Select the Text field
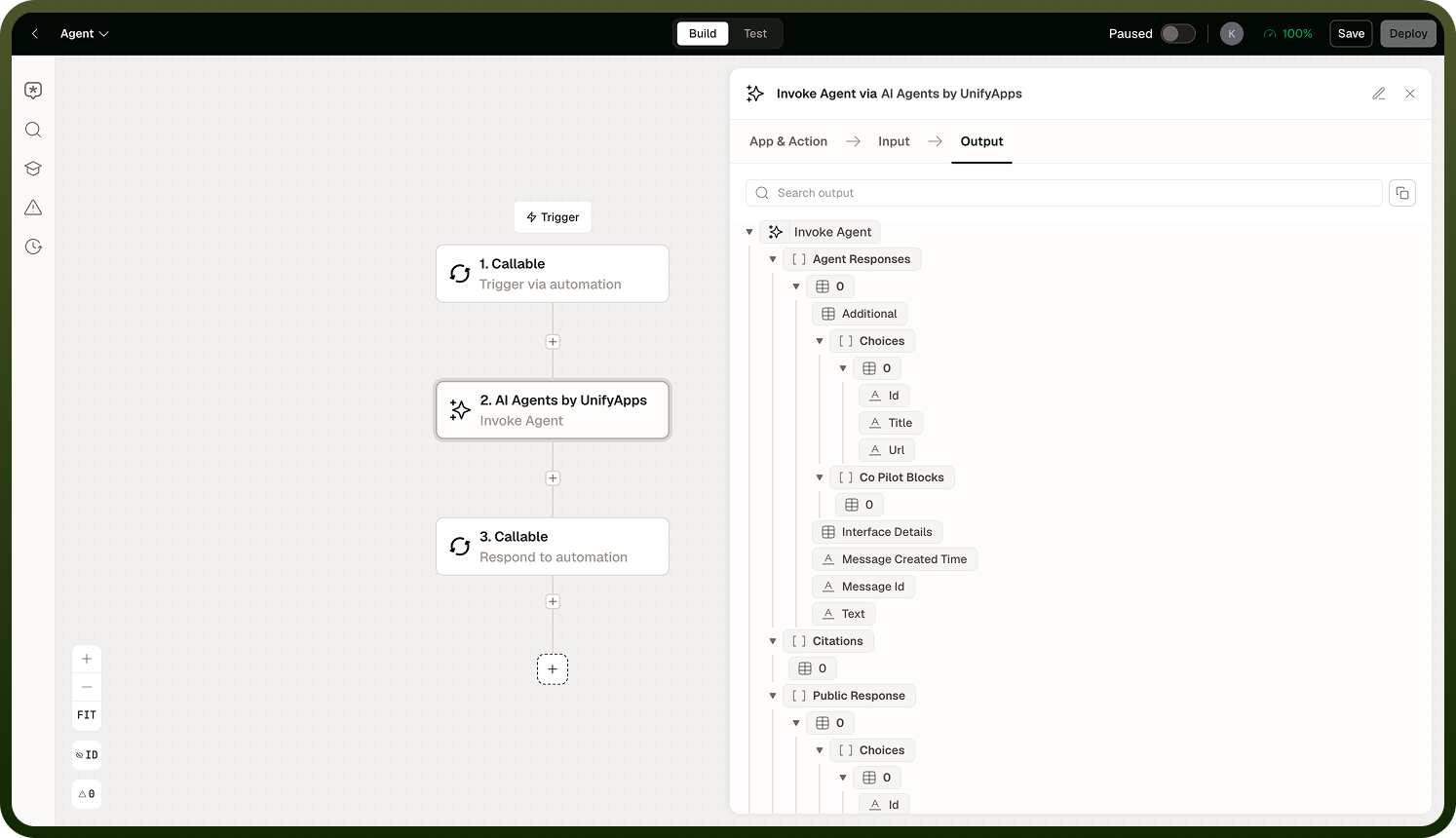The image size is (1456, 838). point(844,614)
